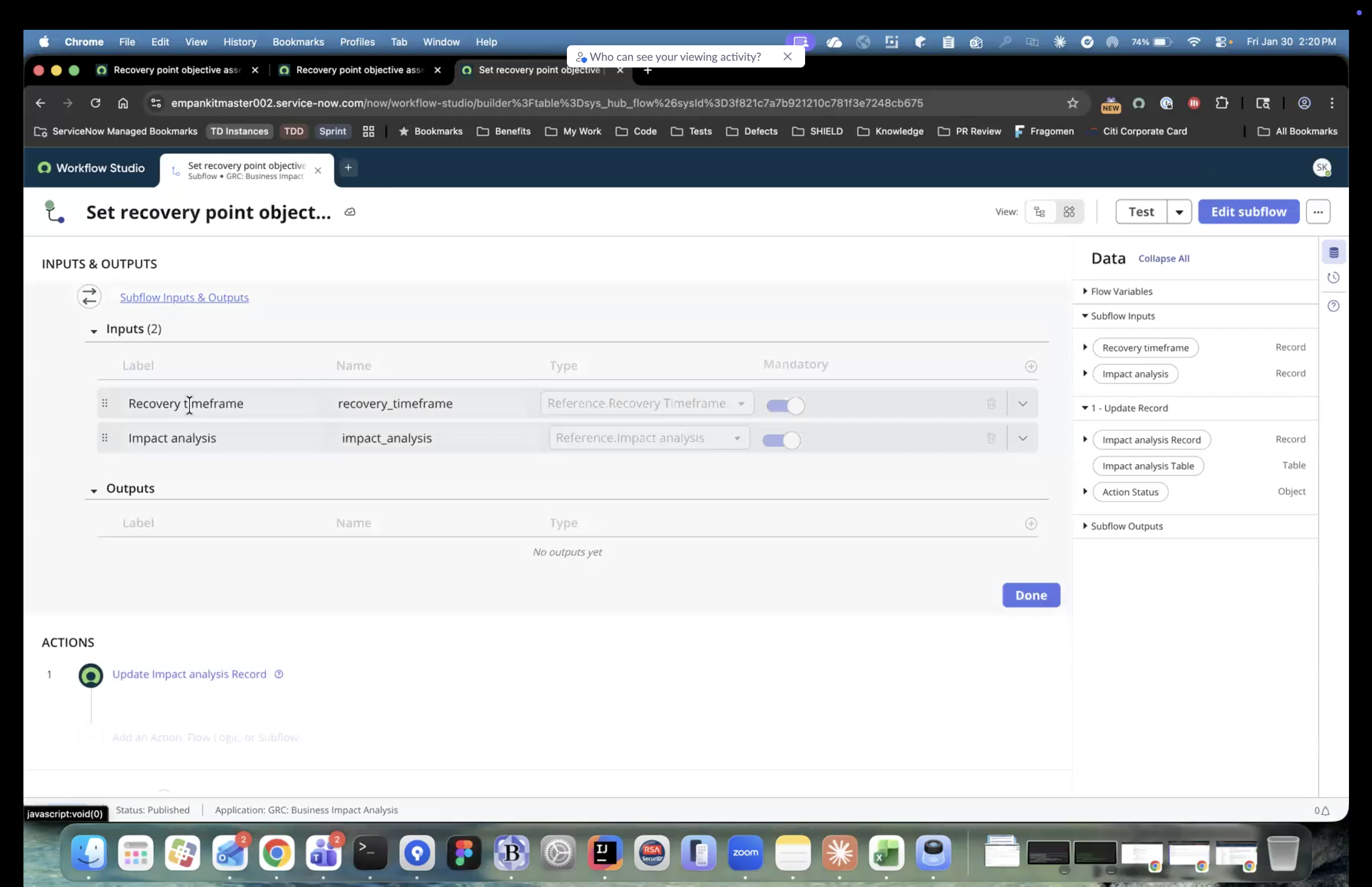Switch to the Workflow Studio home tab
The height and width of the screenshot is (887, 1372).
click(x=91, y=168)
